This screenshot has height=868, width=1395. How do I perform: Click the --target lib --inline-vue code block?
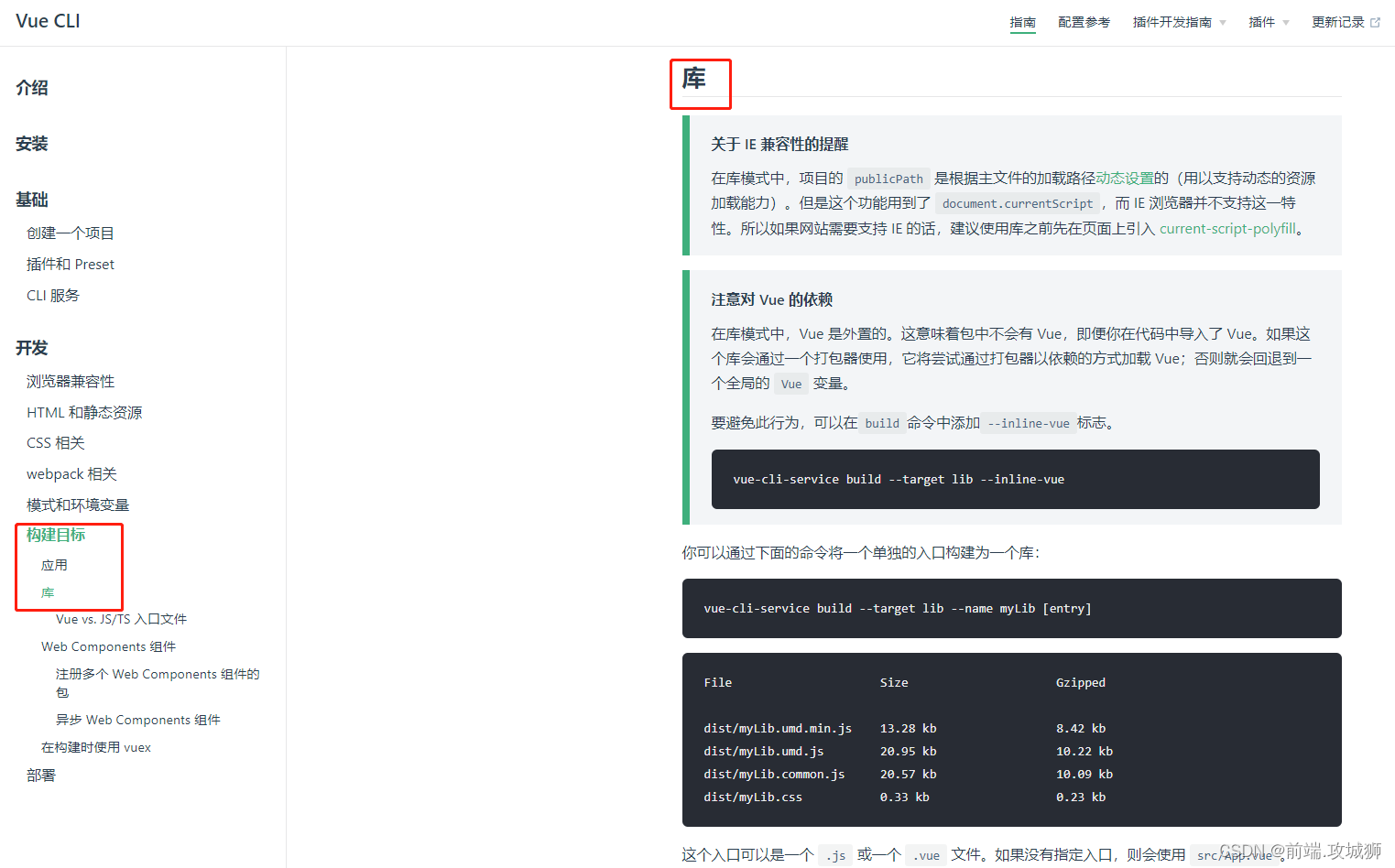pyautogui.click(x=1015, y=479)
